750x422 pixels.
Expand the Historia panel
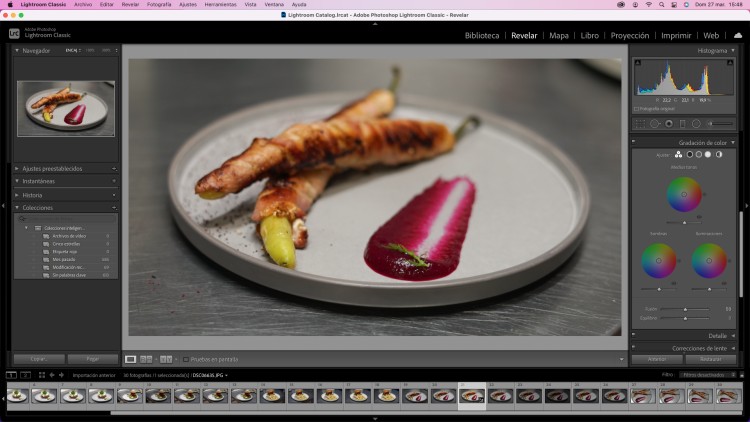[x=17, y=195]
